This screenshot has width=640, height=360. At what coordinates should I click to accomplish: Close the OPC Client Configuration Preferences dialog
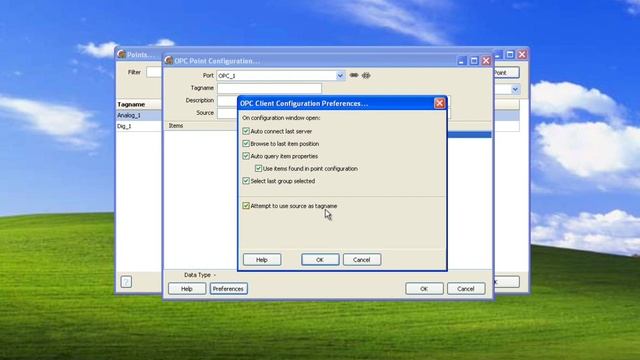point(439,103)
